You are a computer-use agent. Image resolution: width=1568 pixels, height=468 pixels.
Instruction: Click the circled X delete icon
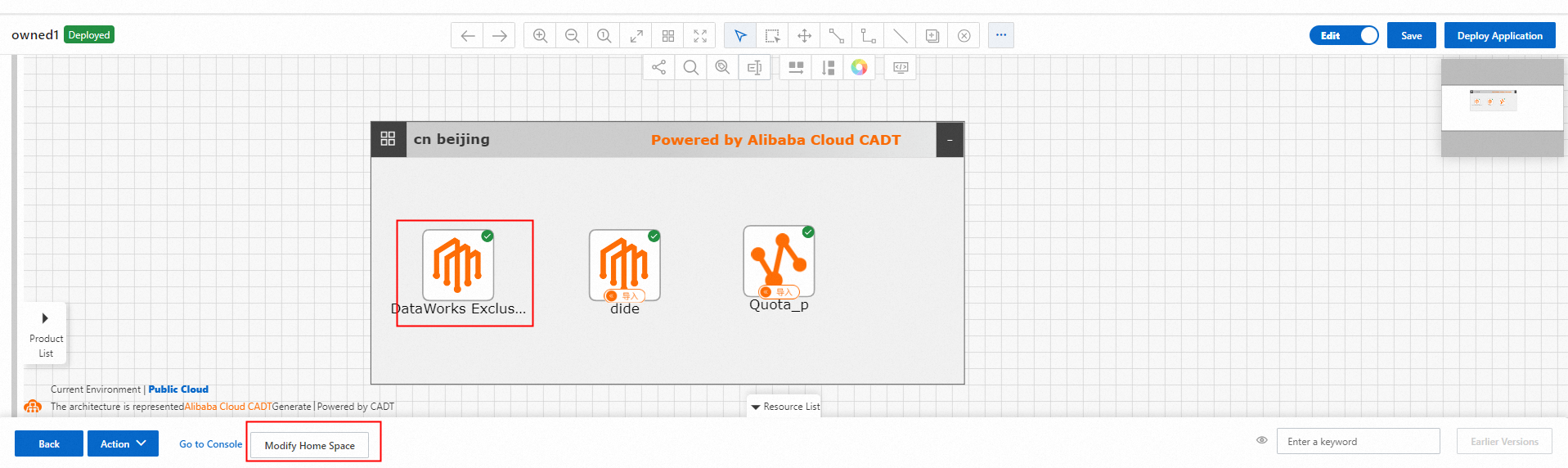(x=964, y=36)
